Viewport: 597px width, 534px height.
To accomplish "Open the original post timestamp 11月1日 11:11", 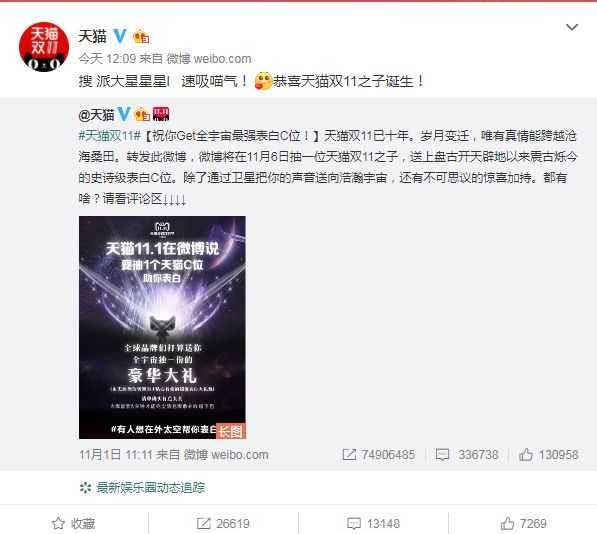I will (116, 454).
